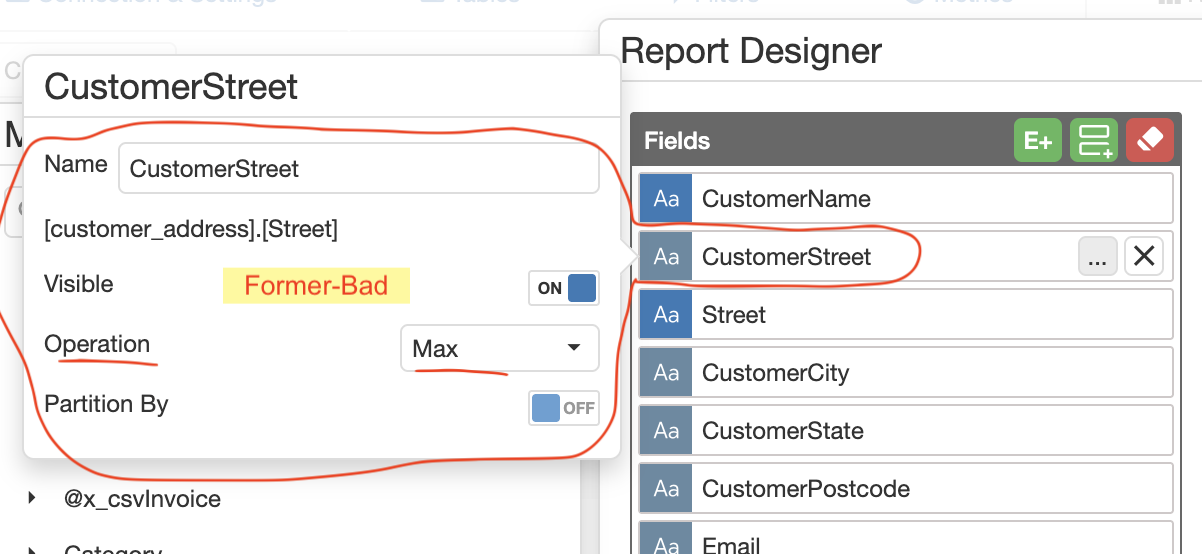Turn on the Partition By switch
This screenshot has height=554, width=1202.
click(564, 408)
